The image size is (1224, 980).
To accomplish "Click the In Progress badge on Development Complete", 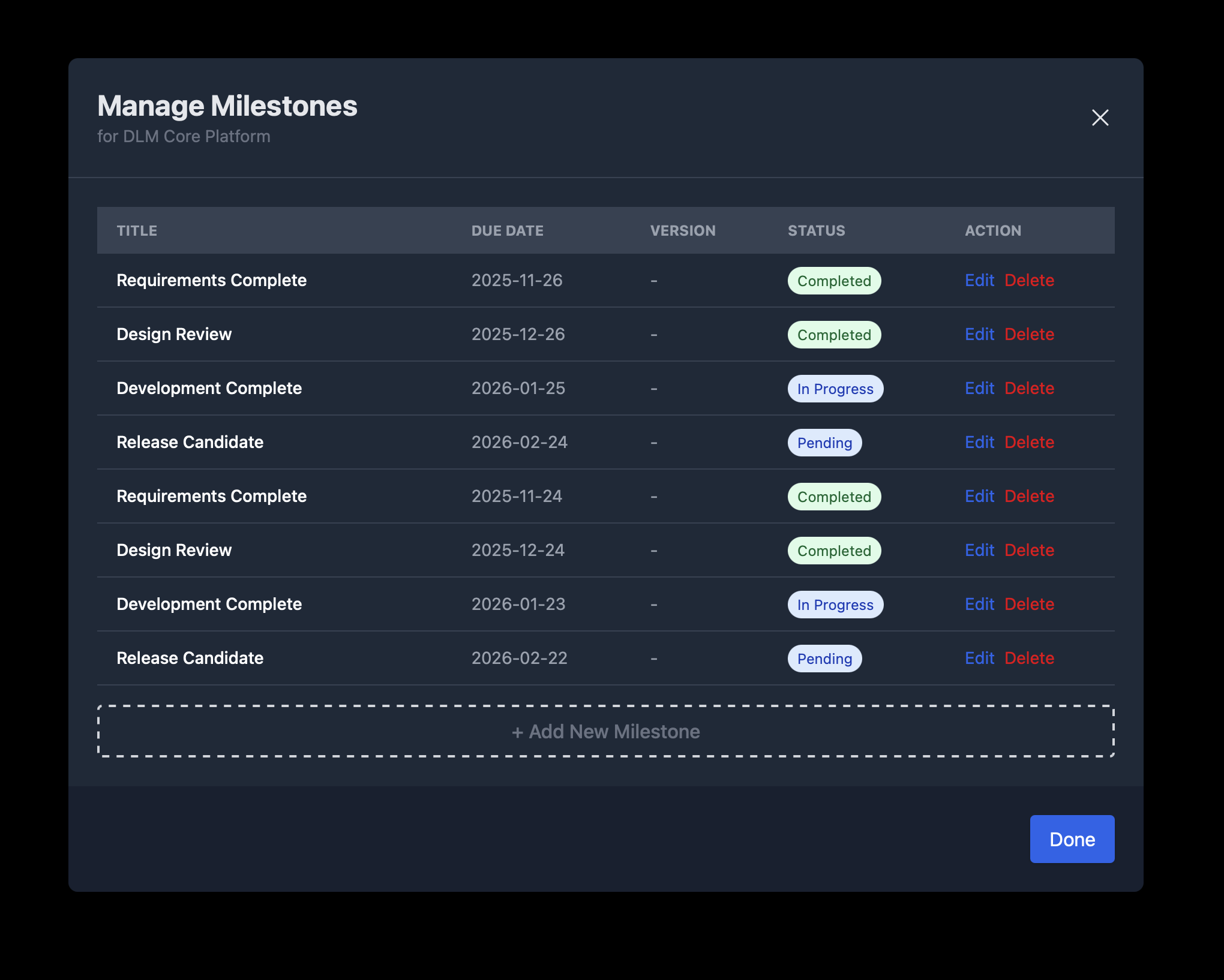I will click(x=835, y=388).
